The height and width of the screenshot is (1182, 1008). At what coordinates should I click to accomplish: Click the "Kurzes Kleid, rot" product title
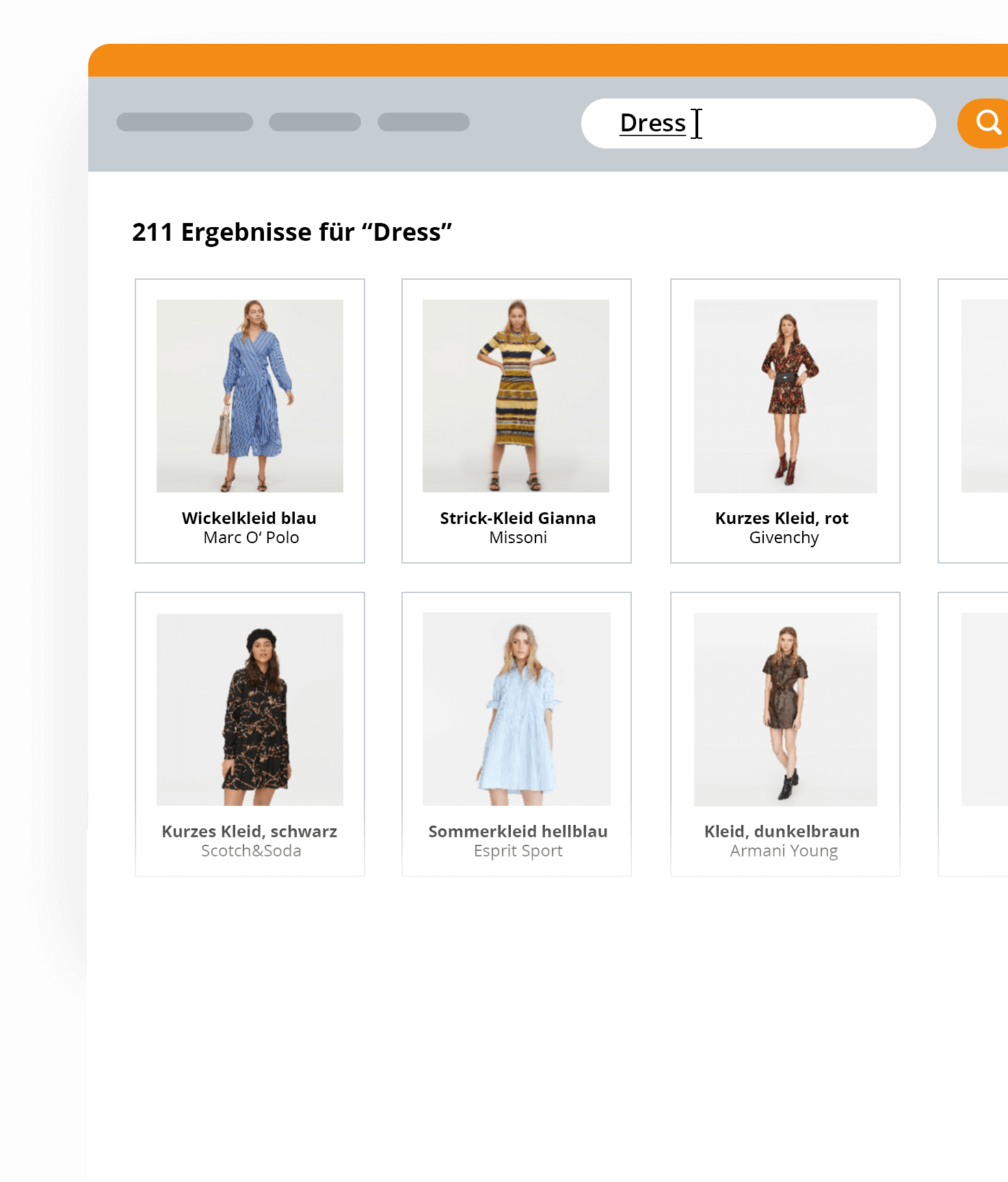[782, 518]
